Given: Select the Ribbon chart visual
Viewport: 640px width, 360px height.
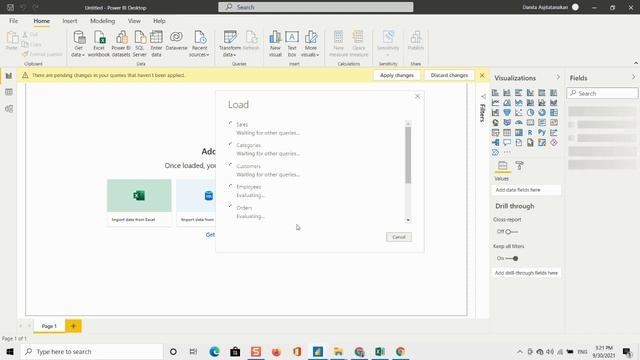Looking at the screenshot, I should coord(553,102).
